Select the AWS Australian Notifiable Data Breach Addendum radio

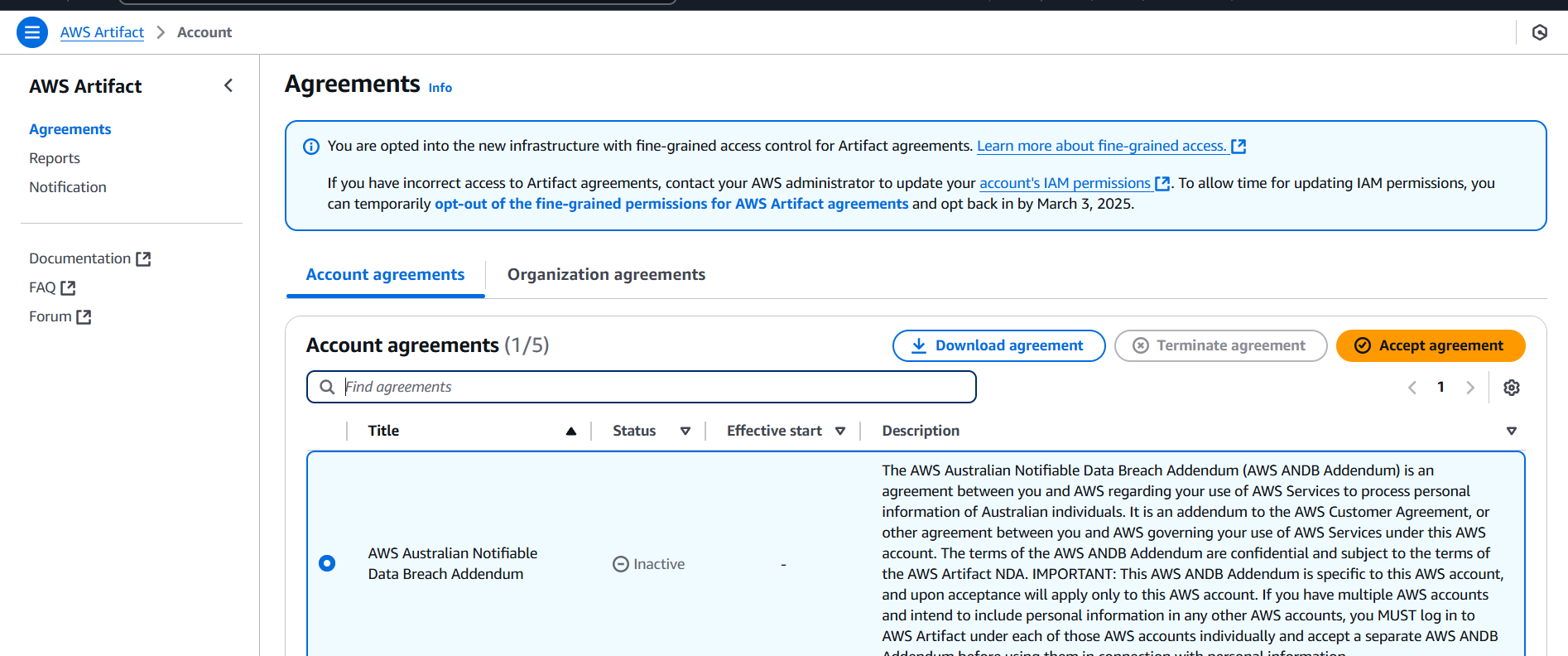327,563
